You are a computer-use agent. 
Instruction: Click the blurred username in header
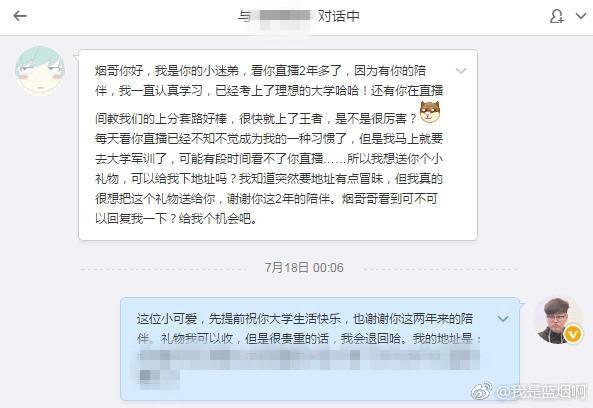point(285,16)
